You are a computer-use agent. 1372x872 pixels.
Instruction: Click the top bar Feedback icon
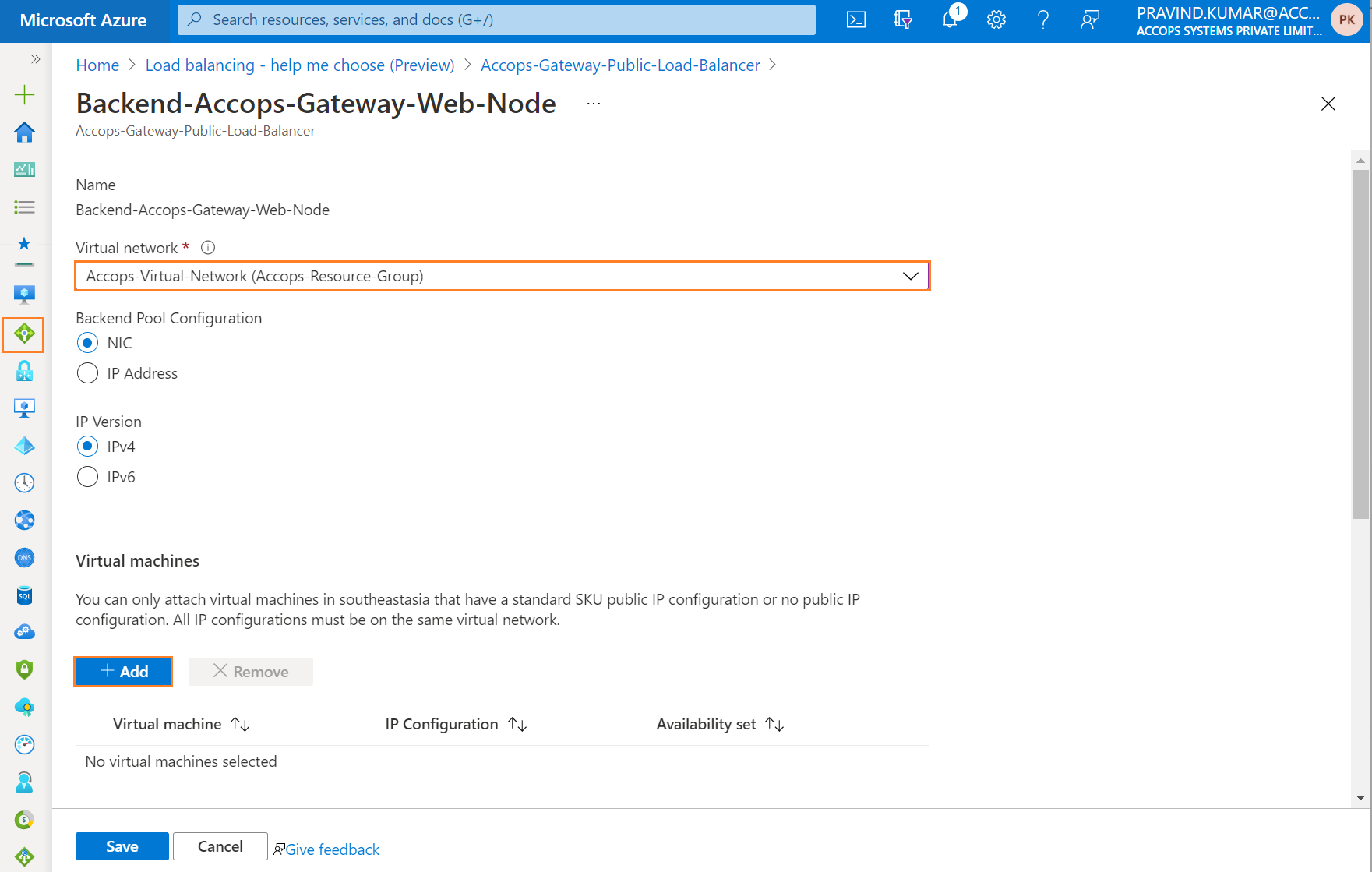click(x=1090, y=20)
